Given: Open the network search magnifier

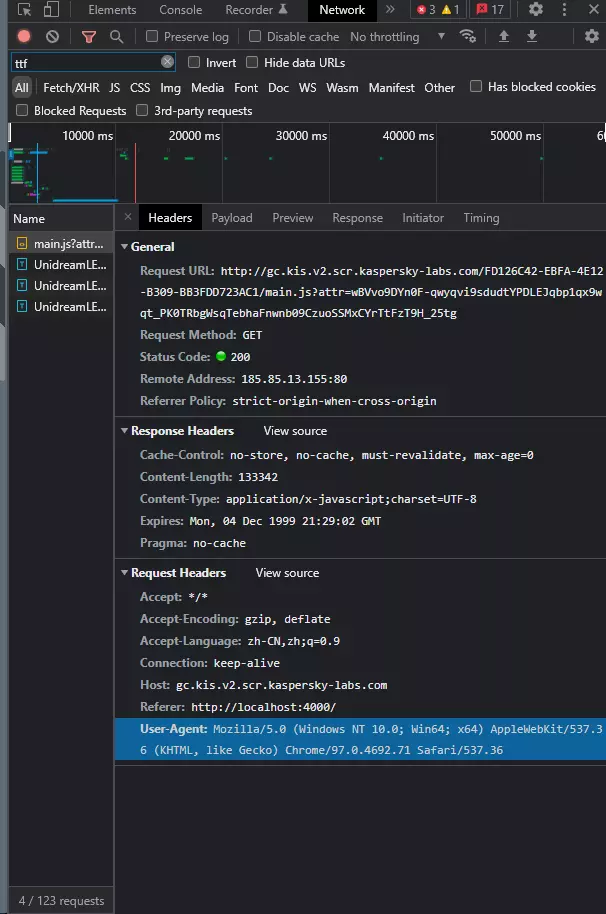Looking at the screenshot, I should coord(117,37).
